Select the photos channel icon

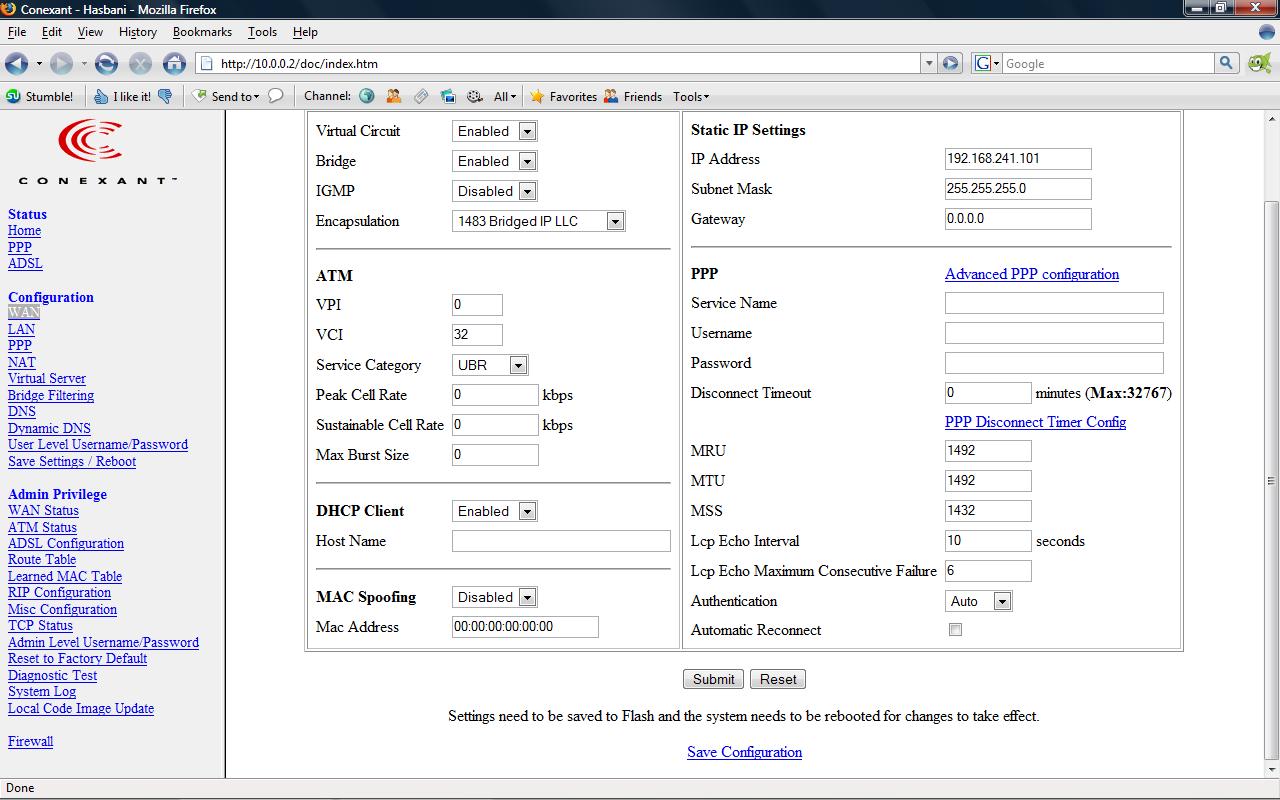coord(448,97)
